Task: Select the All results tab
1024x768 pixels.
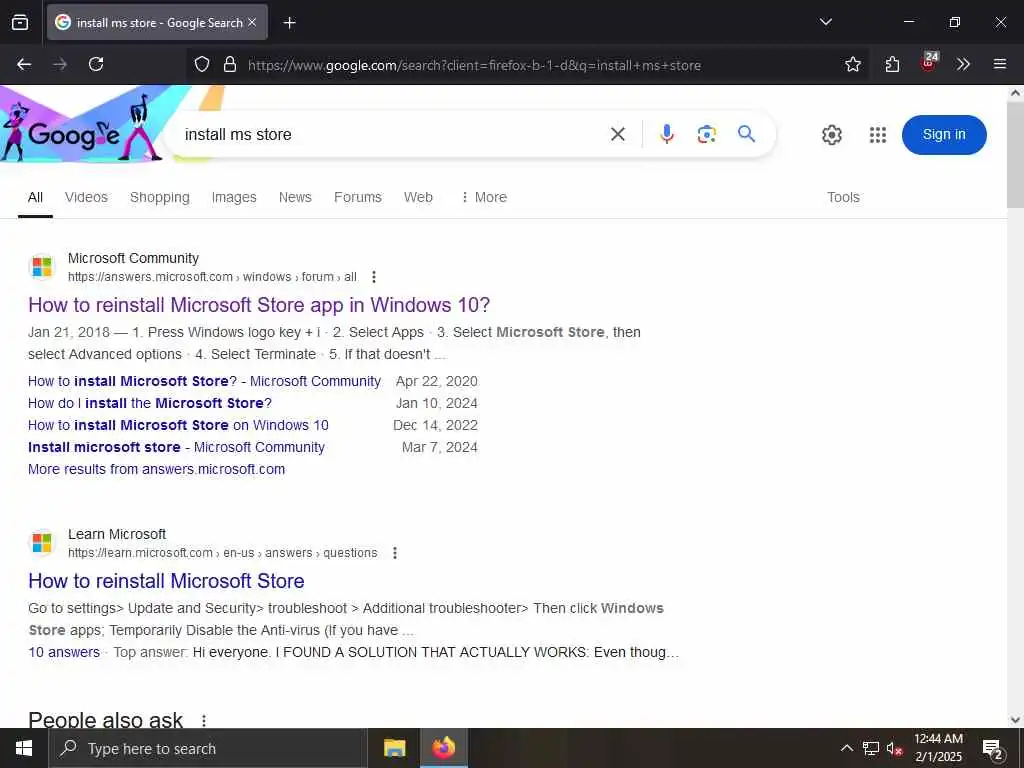Action: pos(35,197)
